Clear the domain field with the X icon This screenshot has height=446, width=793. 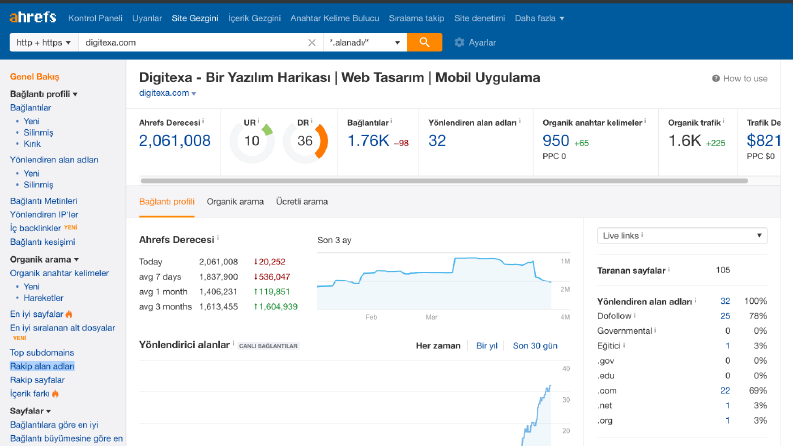tap(312, 42)
